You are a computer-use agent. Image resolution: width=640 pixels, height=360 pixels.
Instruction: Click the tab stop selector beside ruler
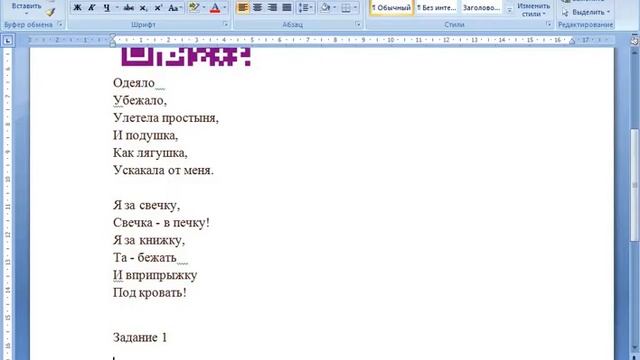pos(8,40)
